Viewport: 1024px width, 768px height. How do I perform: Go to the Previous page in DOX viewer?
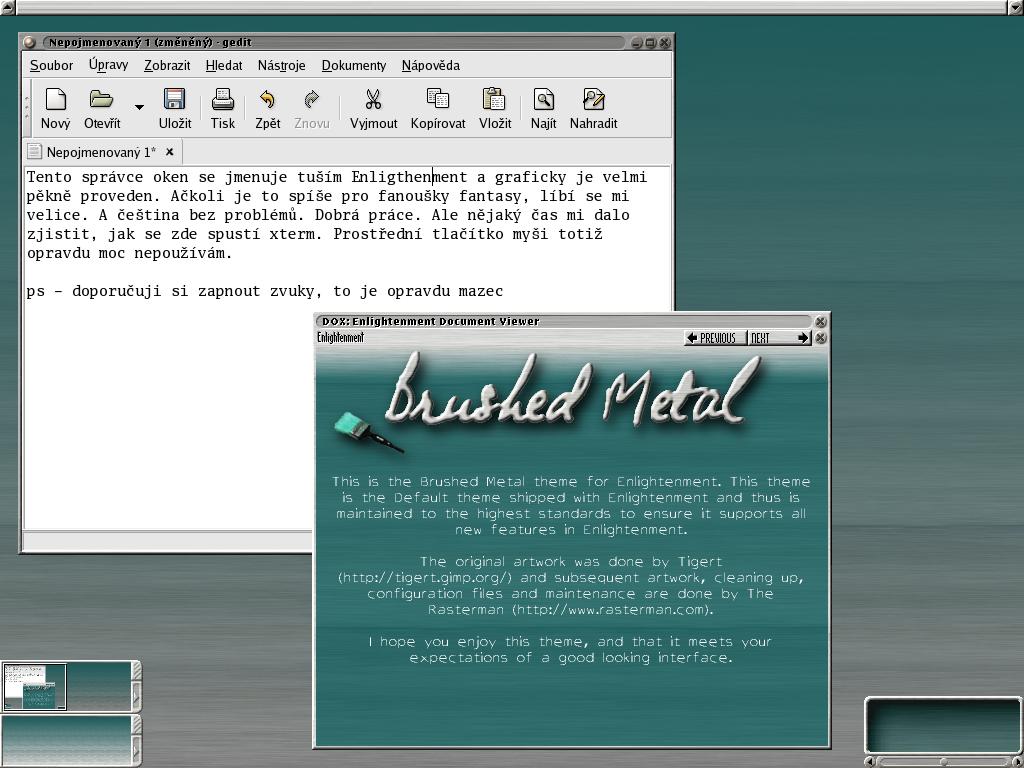715,338
